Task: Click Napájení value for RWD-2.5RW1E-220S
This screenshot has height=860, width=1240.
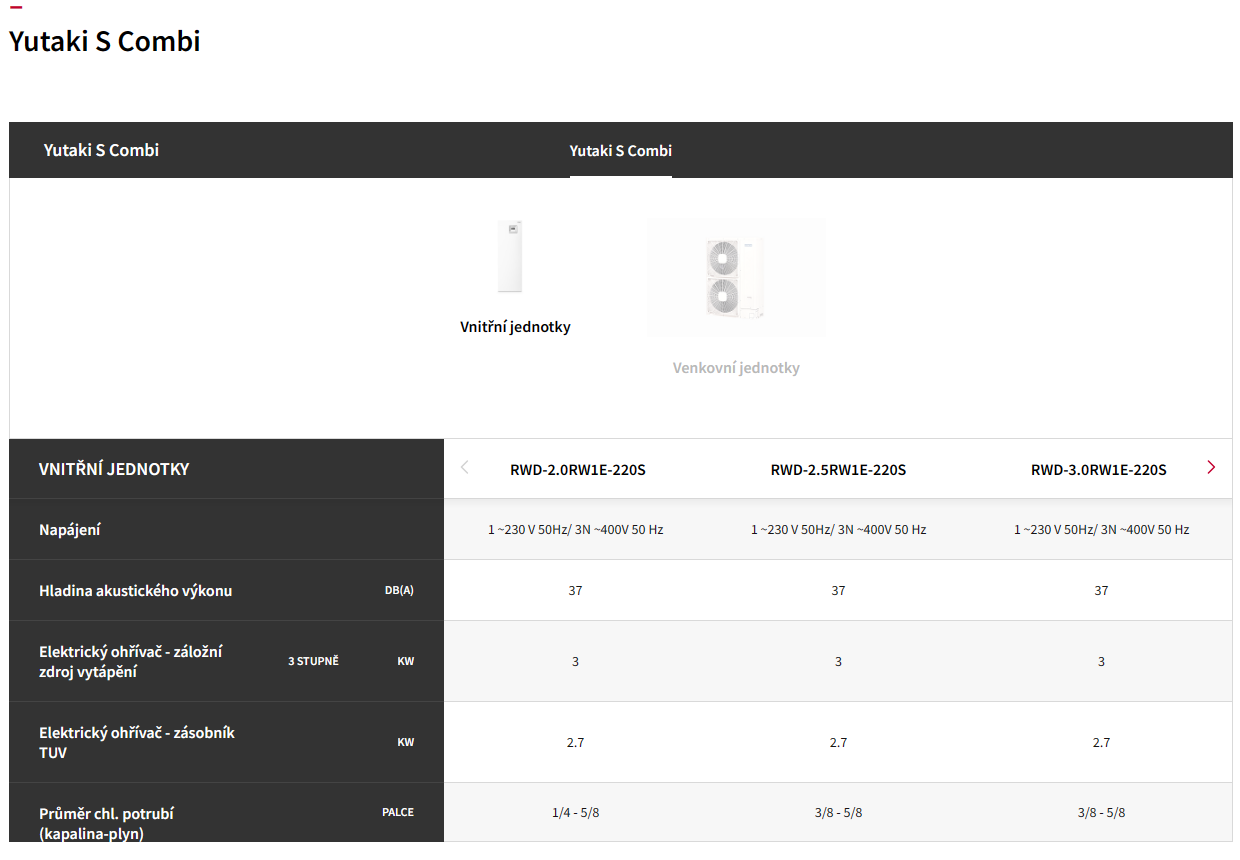Action: pyautogui.click(x=838, y=530)
